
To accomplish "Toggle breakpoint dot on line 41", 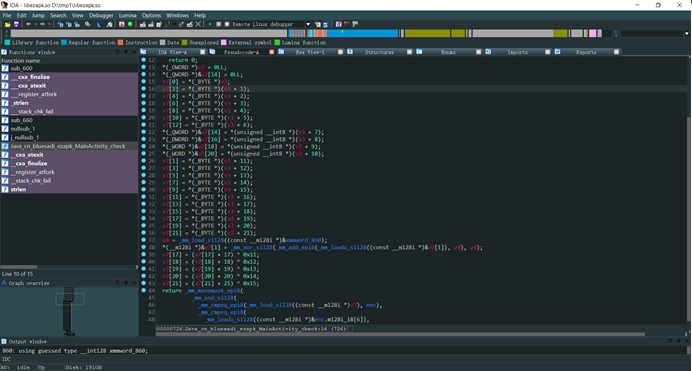I will point(143,269).
